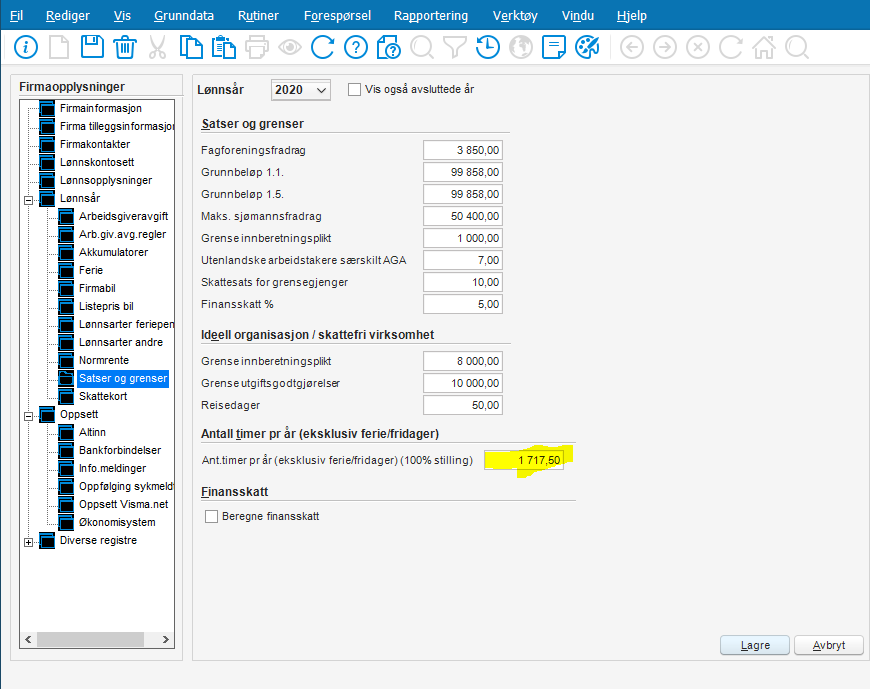Click the globe icon in toolbar
Viewport: 870px width, 689px height.
click(x=520, y=47)
